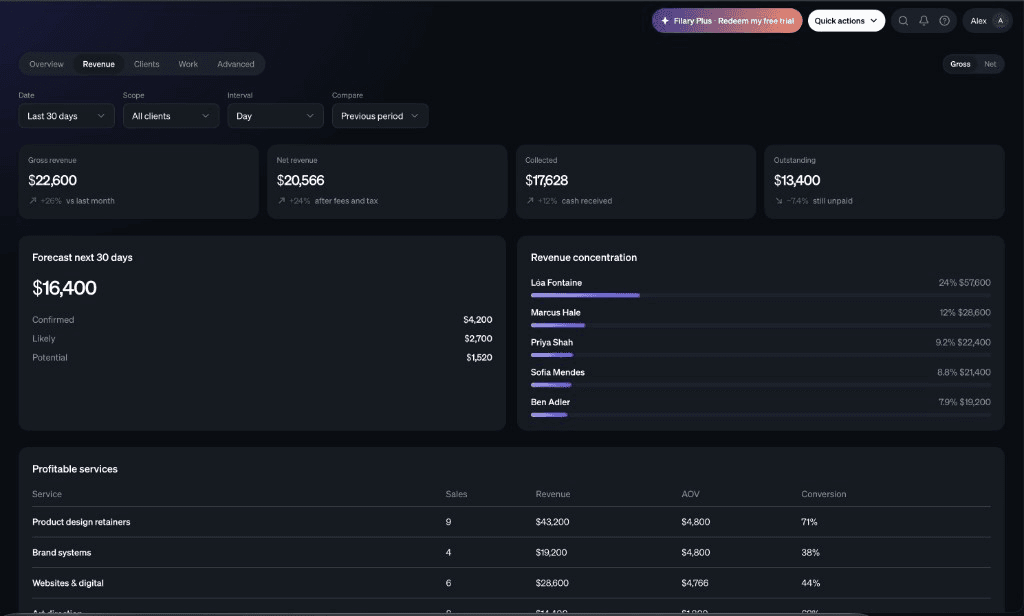Click the Outstanding card showing $13,400
The image size is (1024, 616).
click(884, 182)
